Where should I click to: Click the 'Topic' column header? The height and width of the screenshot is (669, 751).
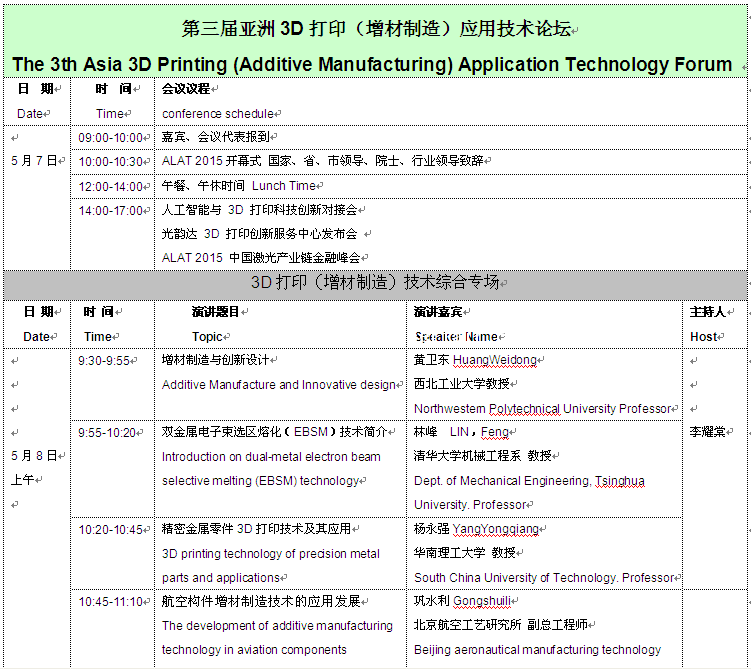[208, 337]
